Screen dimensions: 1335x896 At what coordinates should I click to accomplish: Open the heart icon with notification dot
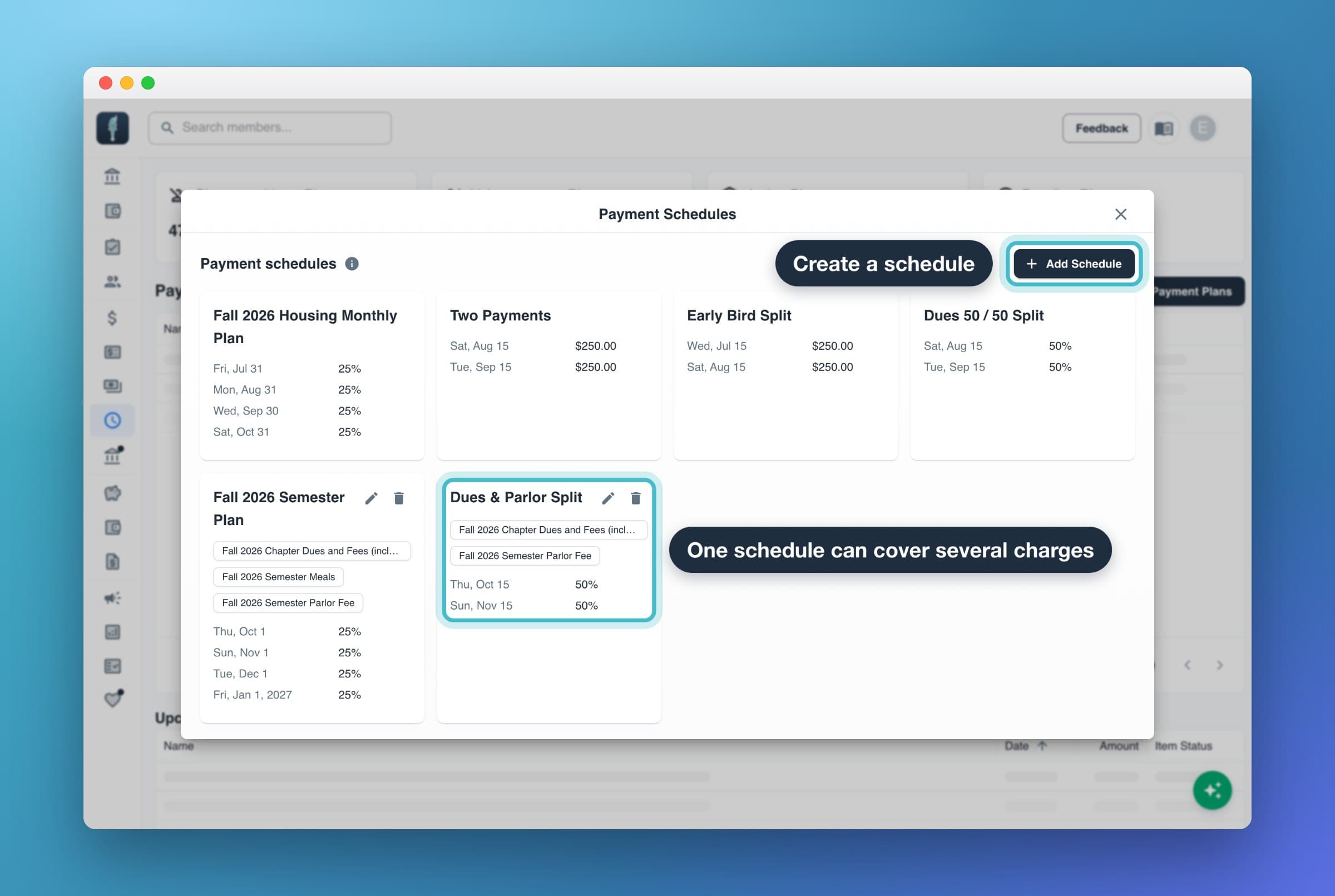[113, 699]
